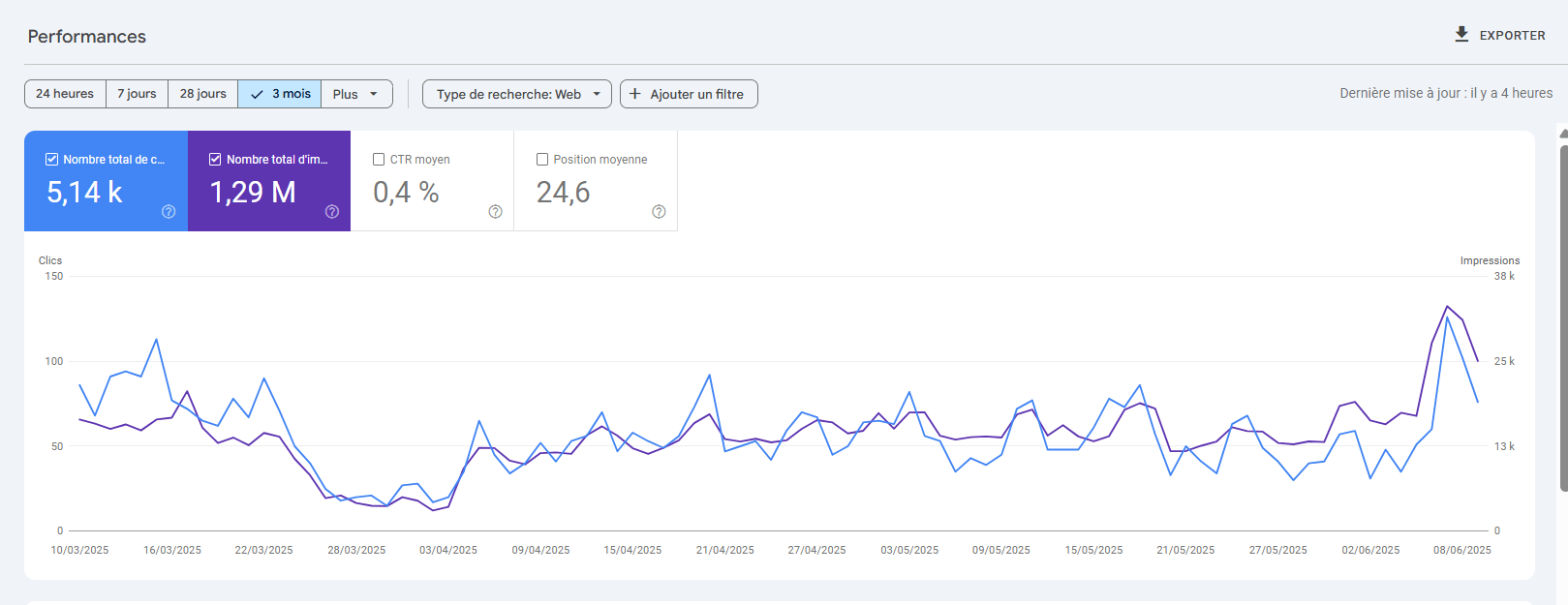Select the 28 jours date range

point(202,94)
